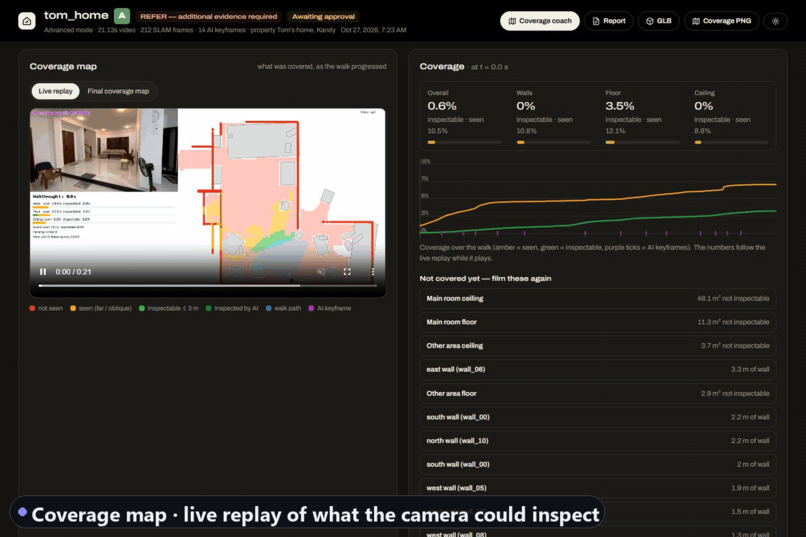Unmute the replay video audio
806x537 pixels.
[x=321, y=272]
